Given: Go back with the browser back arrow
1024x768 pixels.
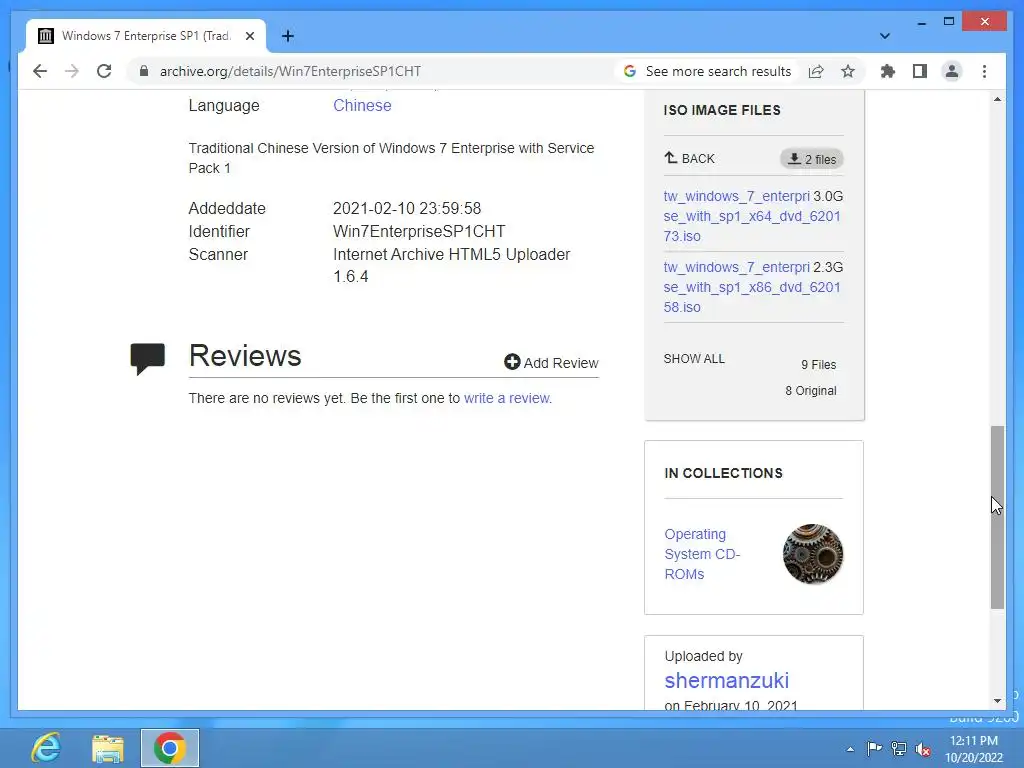Looking at the screenshot, I should pos(40,71).
